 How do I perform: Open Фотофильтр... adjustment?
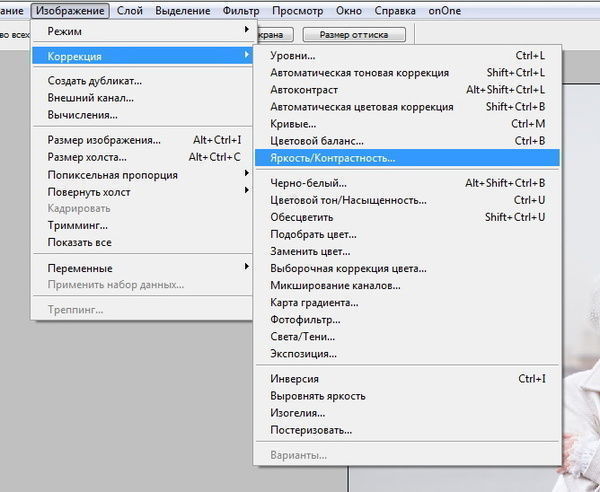click(305, 319)
